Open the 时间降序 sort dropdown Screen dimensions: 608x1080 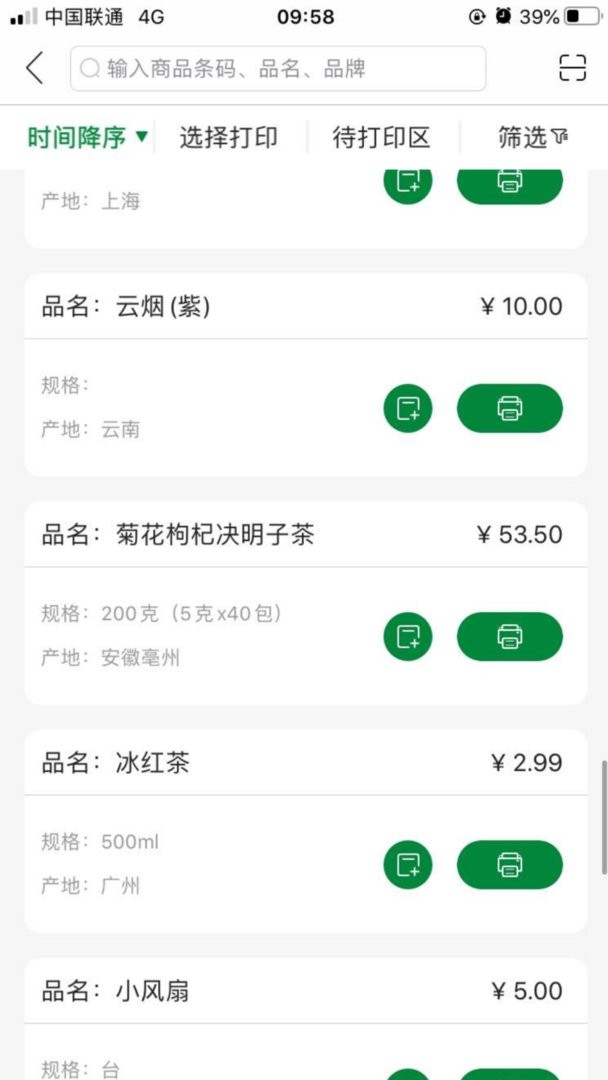pos(78,138)
